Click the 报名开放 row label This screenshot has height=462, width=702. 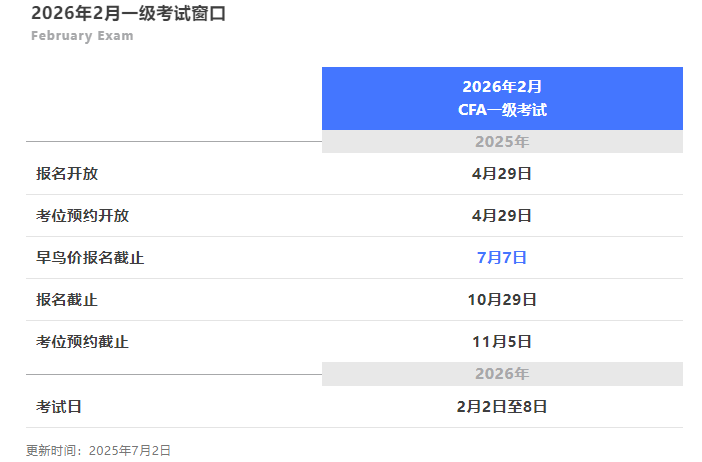click(67, 174)
